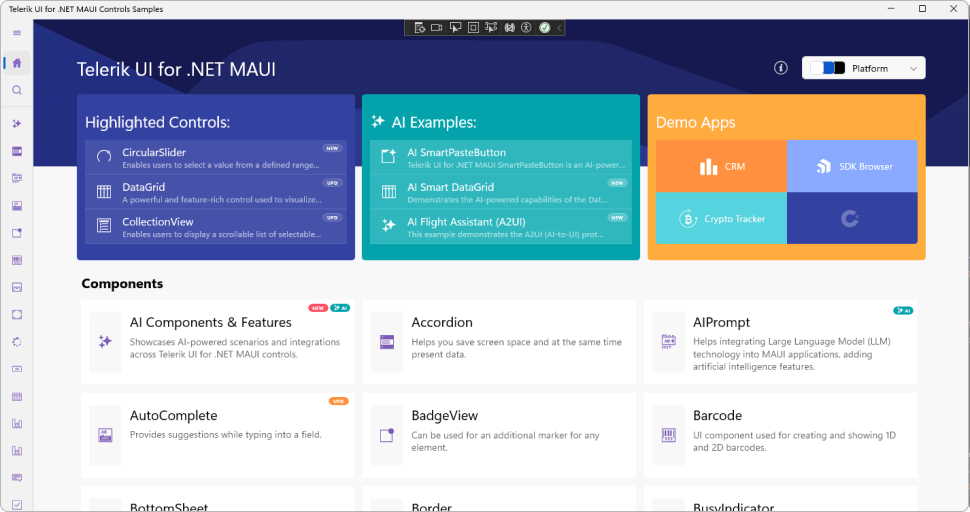The width and height of the screenshot is (970, 512).
Task: Open the CollectionView highlighted control
Action: [x=216, y=227]
